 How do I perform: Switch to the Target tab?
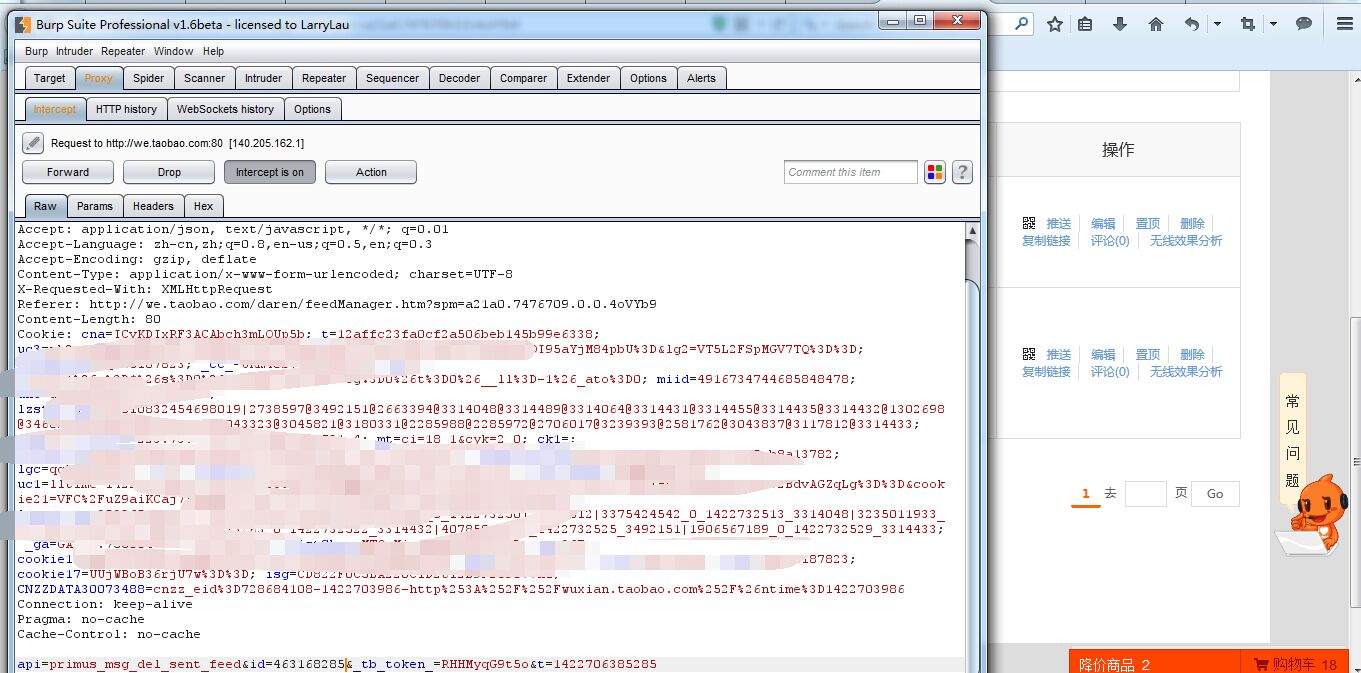click(x=49, y=78)
